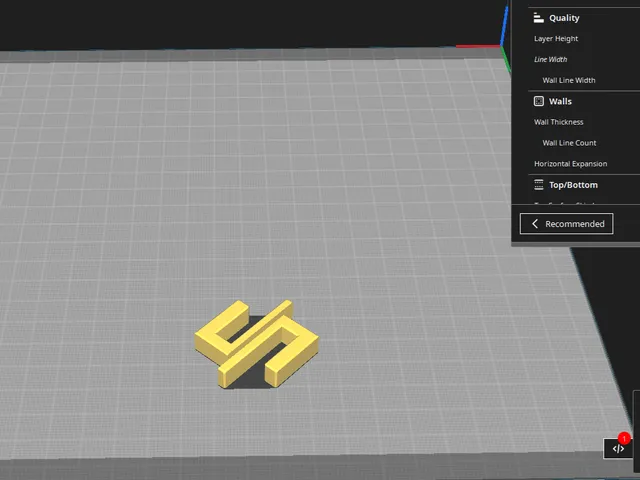Click the Quality category layers icon
The image size is (640, 480).
538,18
